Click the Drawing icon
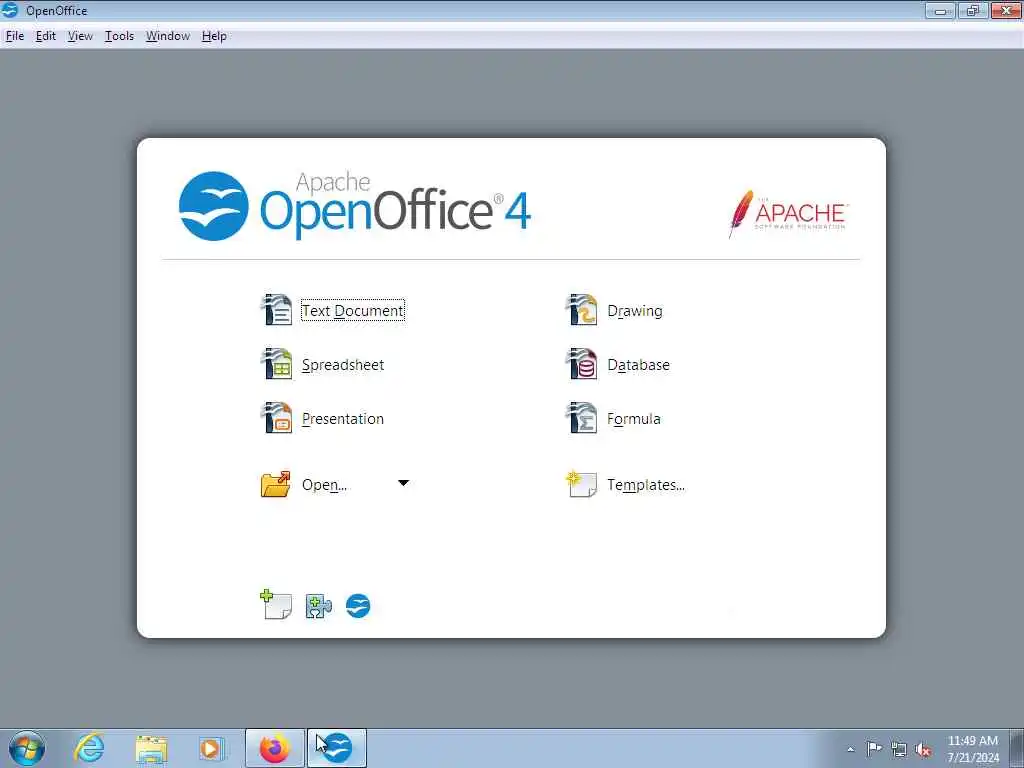This screenshot has width=1024, height=768. (x=581, y=310)
